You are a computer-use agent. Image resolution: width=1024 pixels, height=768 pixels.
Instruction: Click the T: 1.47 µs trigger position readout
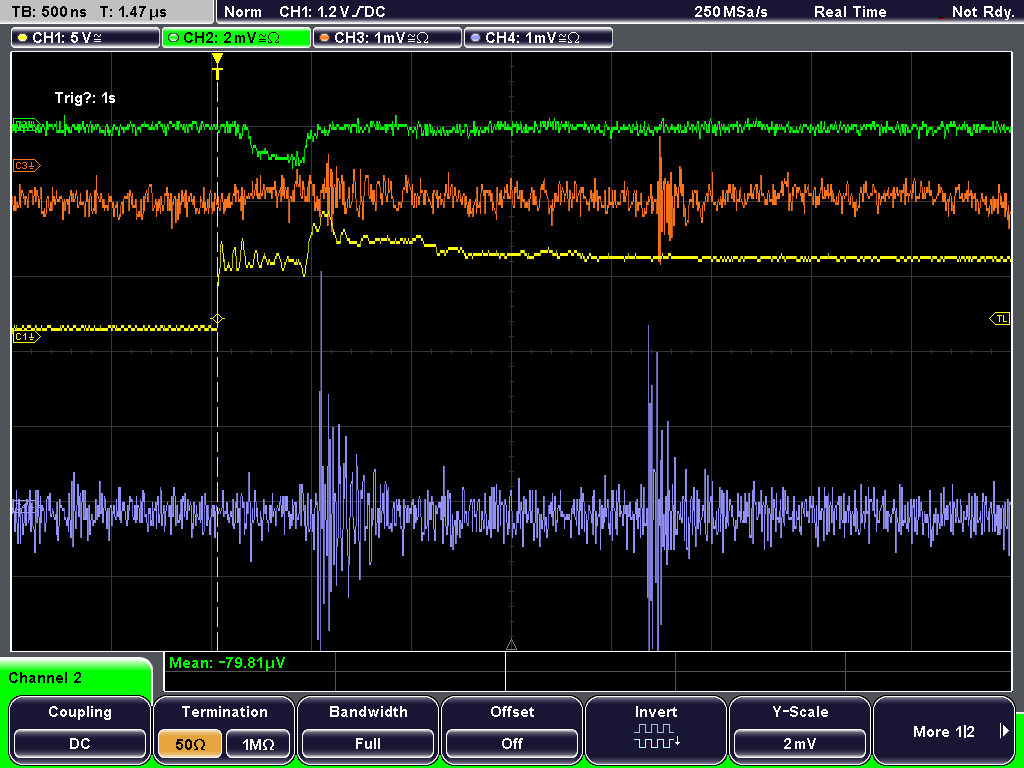point(133,12)
